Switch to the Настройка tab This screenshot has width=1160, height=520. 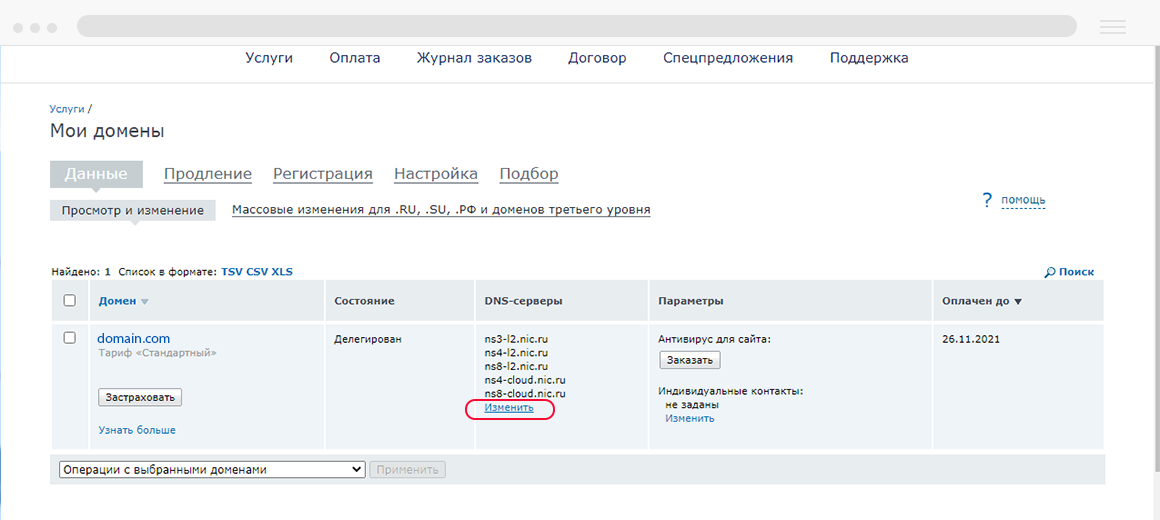(x=436, y=175)
